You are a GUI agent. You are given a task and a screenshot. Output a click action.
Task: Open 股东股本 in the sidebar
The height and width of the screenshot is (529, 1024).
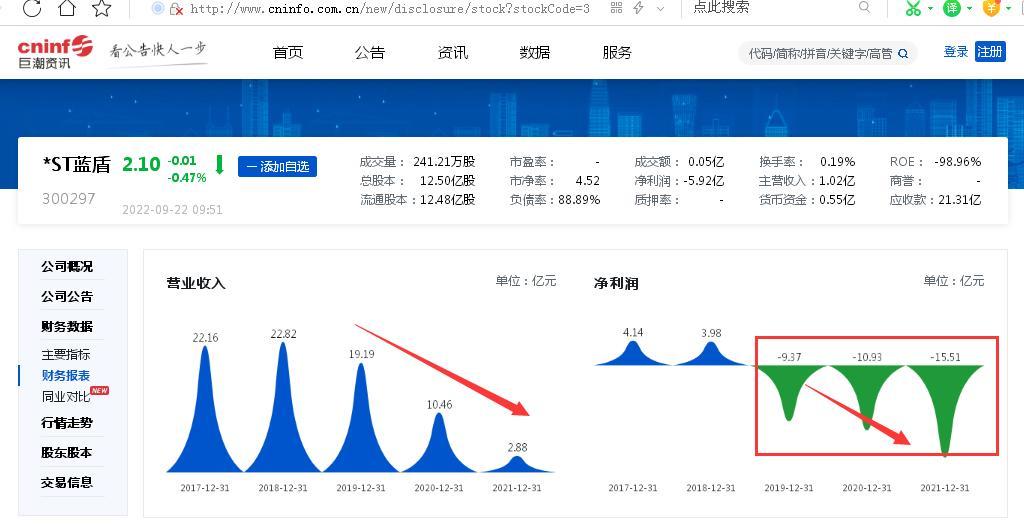tap(67, 453)
